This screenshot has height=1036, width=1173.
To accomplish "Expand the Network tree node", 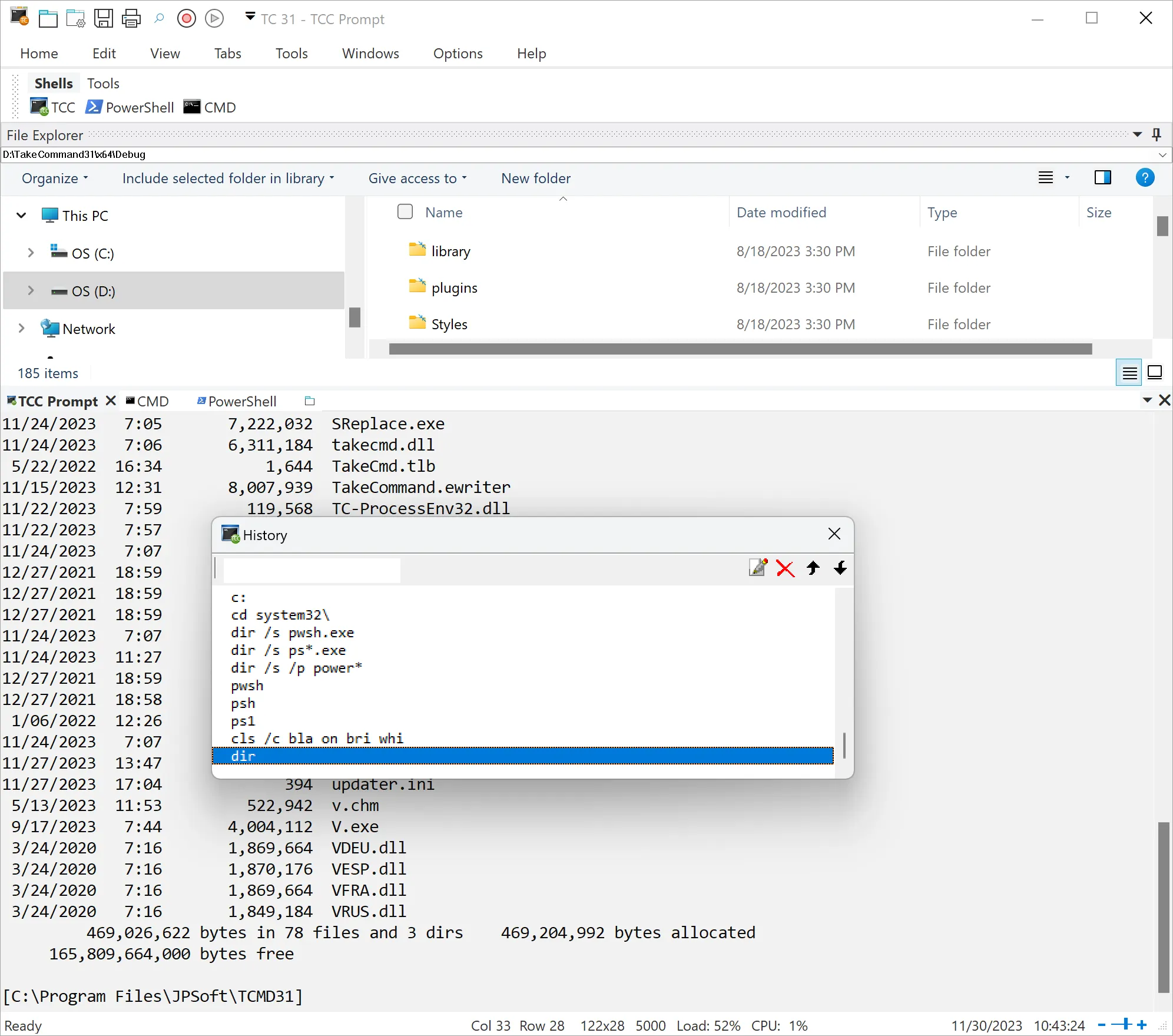I will point(21,329).
